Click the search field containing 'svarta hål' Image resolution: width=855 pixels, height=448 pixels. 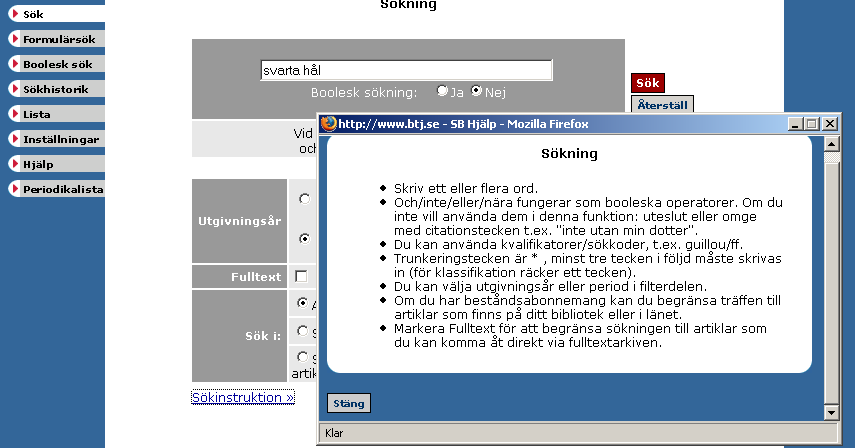click(x=406, y=70)
